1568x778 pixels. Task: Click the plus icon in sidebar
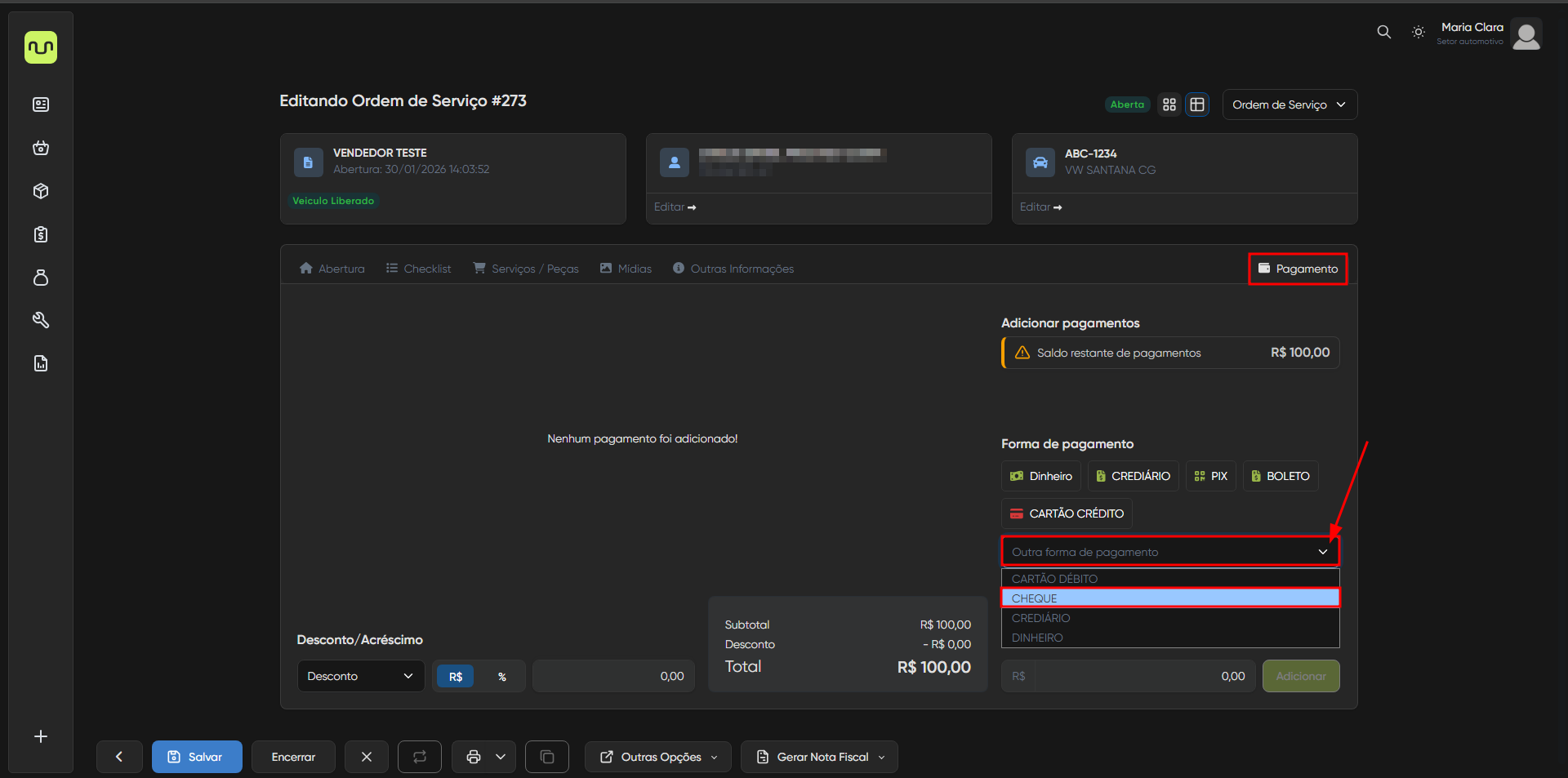pyautogui.click(x=41, y=736)
